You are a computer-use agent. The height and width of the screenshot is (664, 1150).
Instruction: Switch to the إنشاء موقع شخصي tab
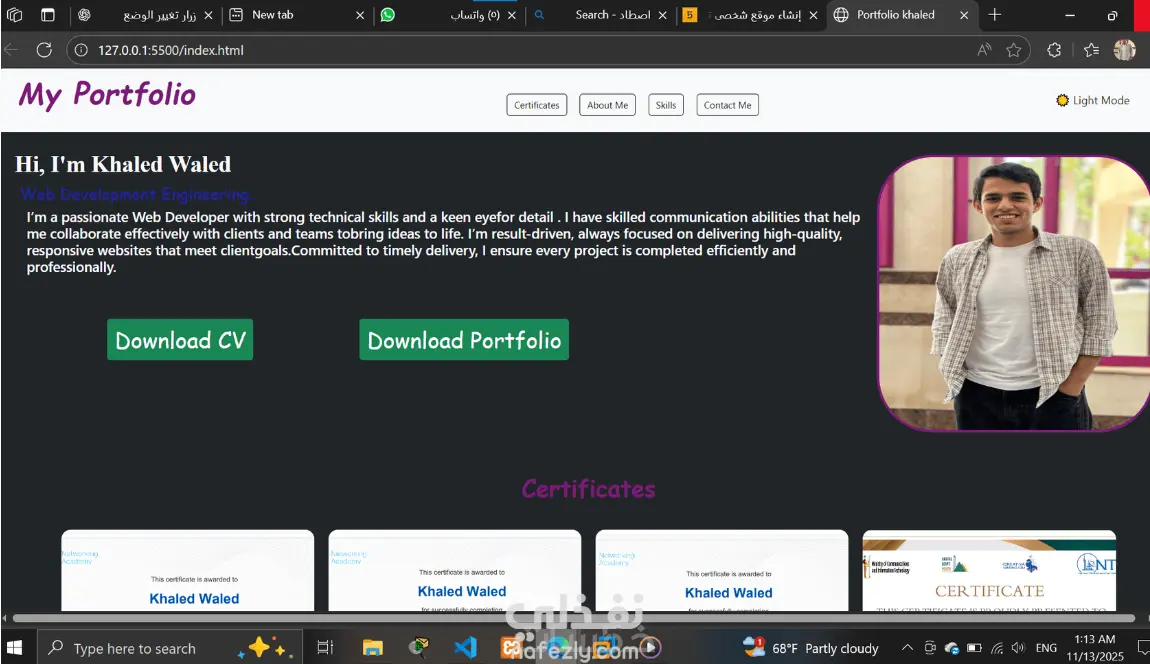750,15
